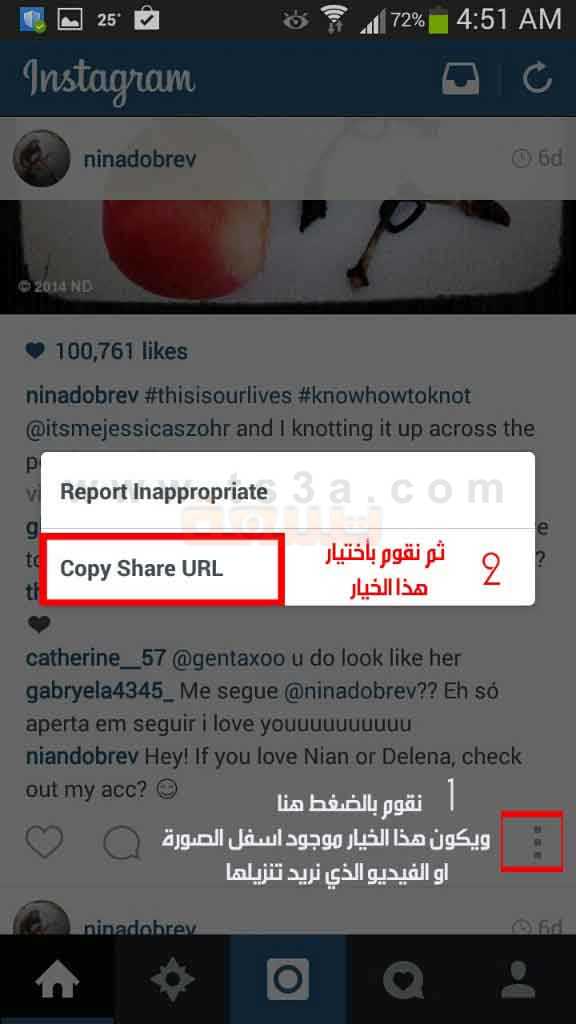Screen dimensions: 576x1024
Task: Open catherine__57 commenter profile
Action: (x=95, y=658)
